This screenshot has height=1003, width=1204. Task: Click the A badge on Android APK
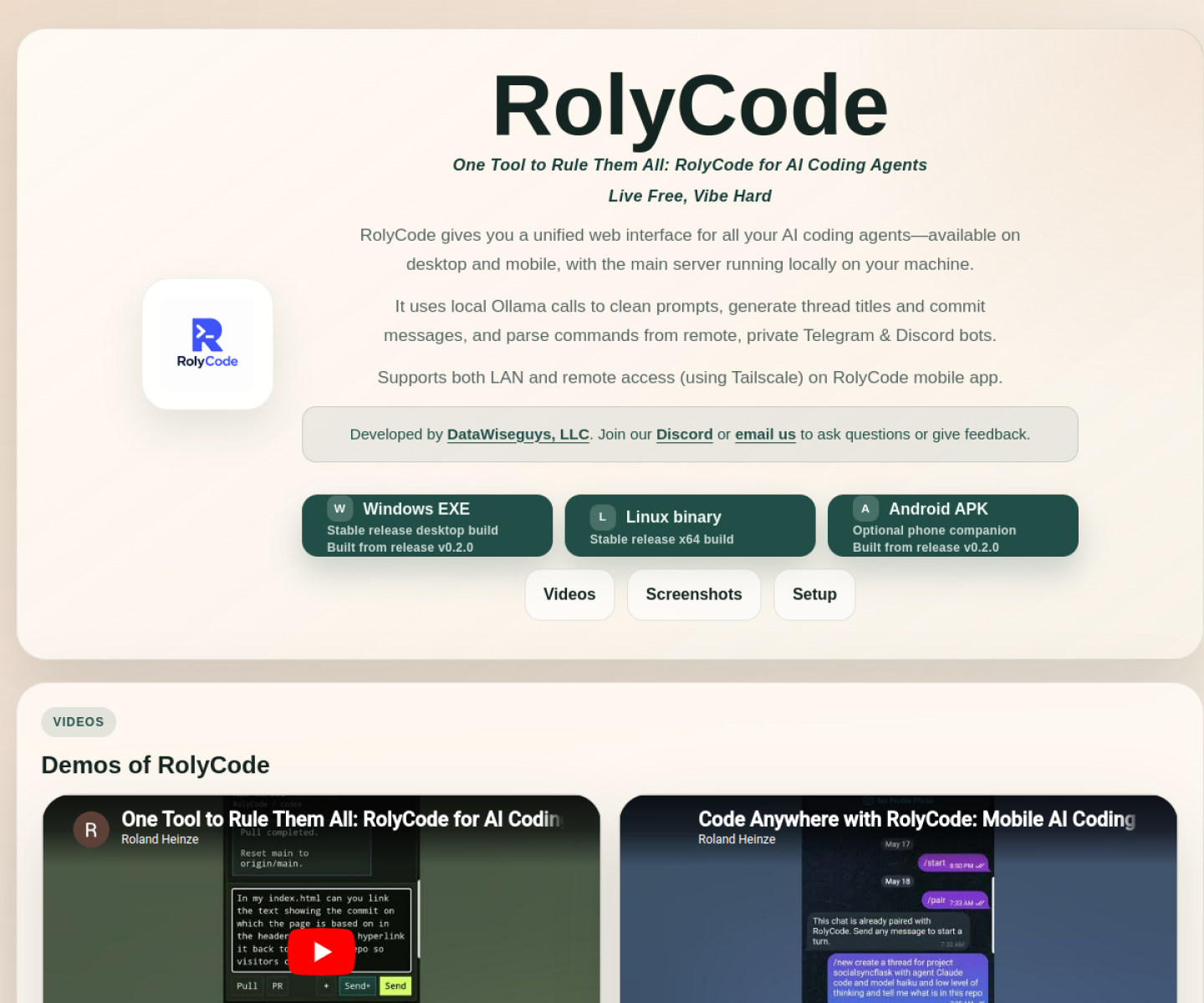pos(865,508)
